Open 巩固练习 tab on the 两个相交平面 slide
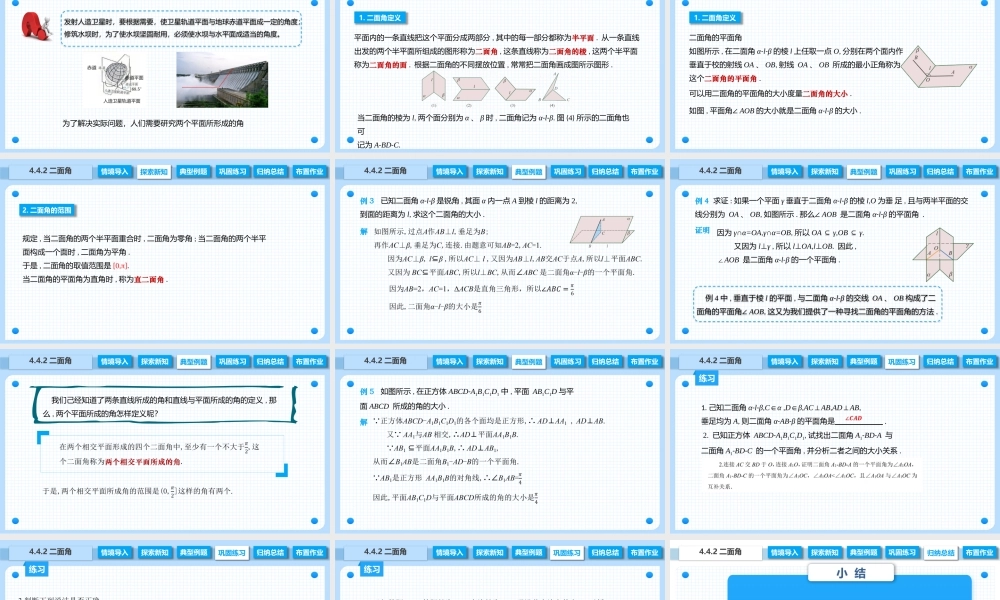The height and width of the screenshot is (600, 1000). click(x=232, y=362)
